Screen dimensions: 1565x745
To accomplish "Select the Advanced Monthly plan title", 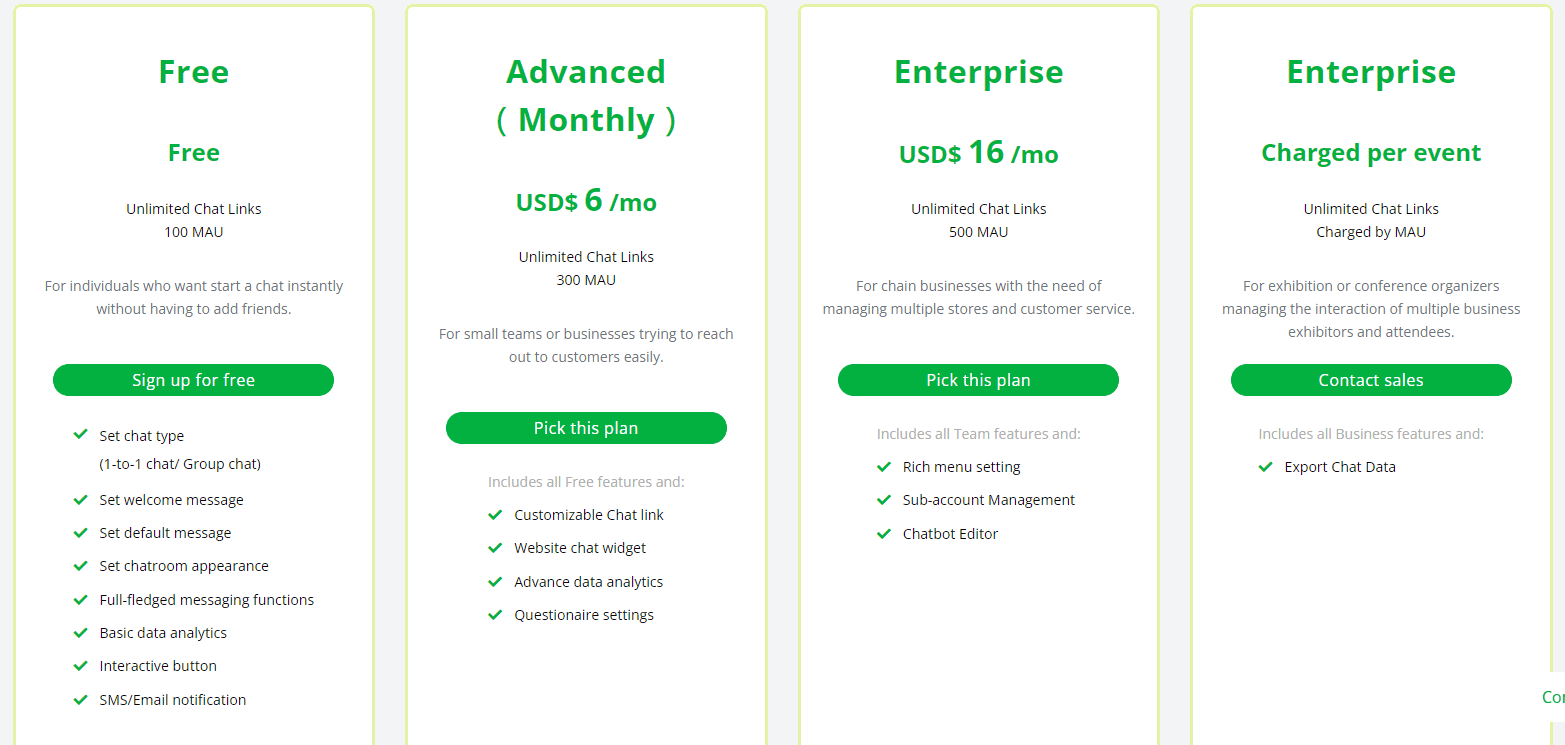I will pyautogui.click(x=586, y=95).
